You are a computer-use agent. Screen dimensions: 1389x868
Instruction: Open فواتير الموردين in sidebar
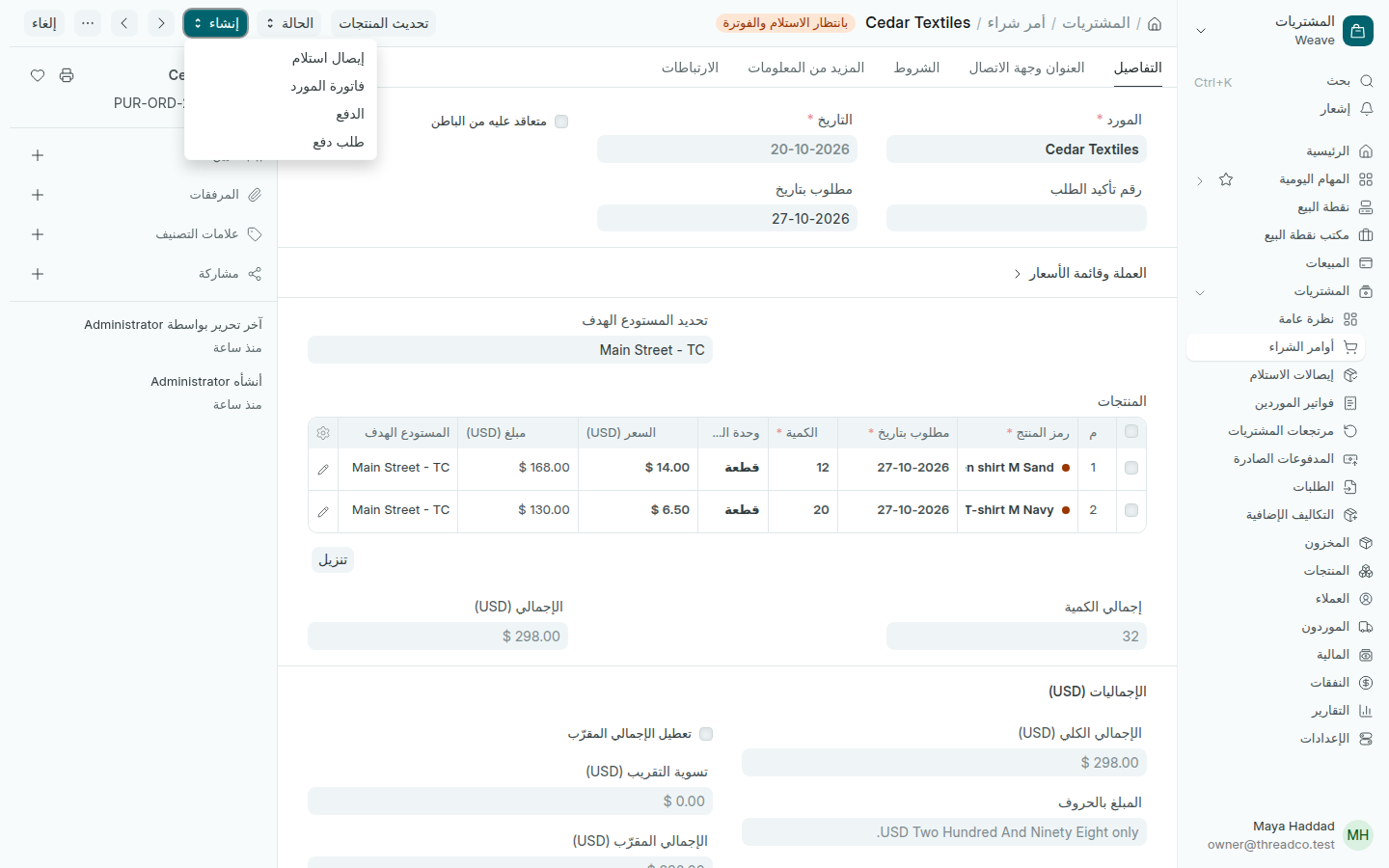(x=1275, y=403)
